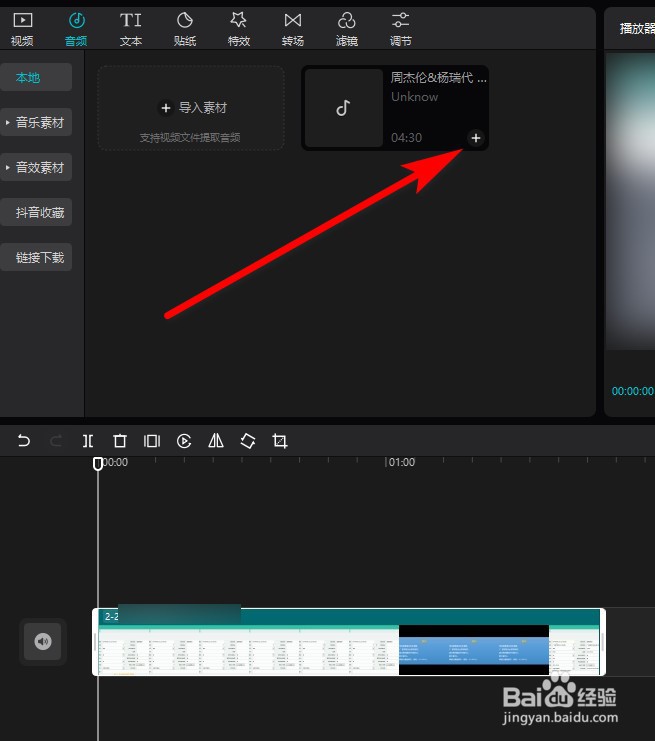Click the reverse playback icon
This screenshot has width=655, height=741.
pyautogui.click(x=184, y=441)
